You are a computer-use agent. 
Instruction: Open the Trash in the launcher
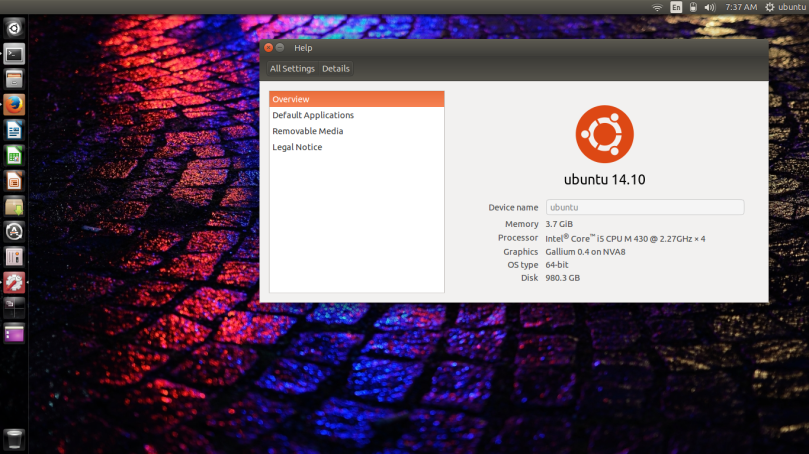click(14, 439)
